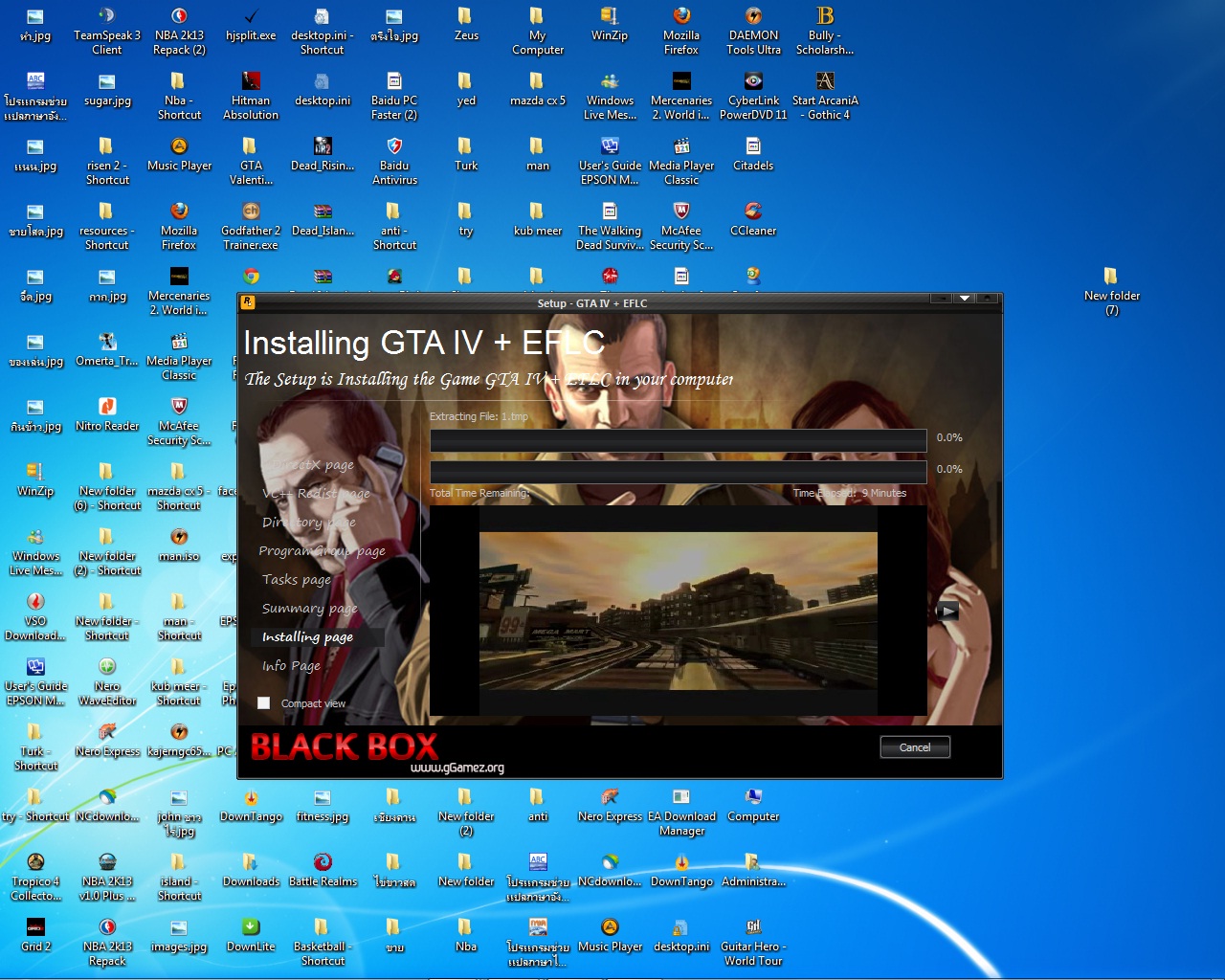Open EA Download Manager

tap(681, 812)
